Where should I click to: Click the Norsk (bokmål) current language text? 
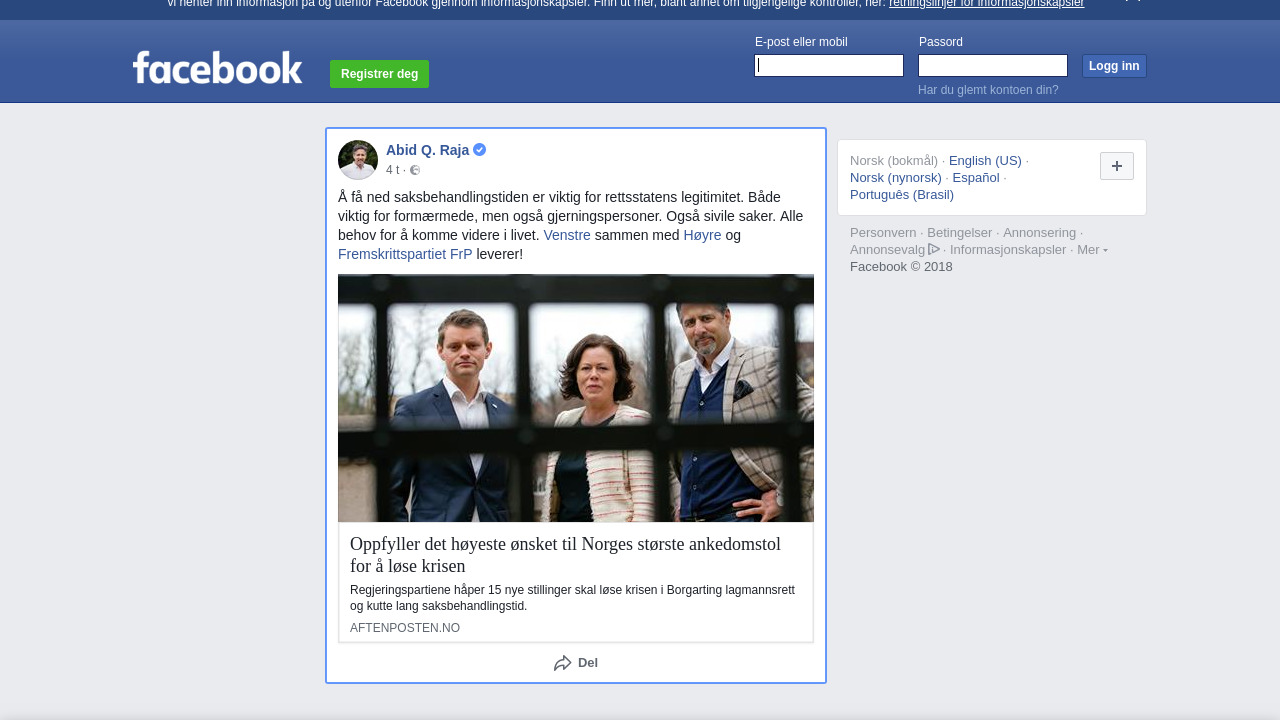(x=894, y=160)
